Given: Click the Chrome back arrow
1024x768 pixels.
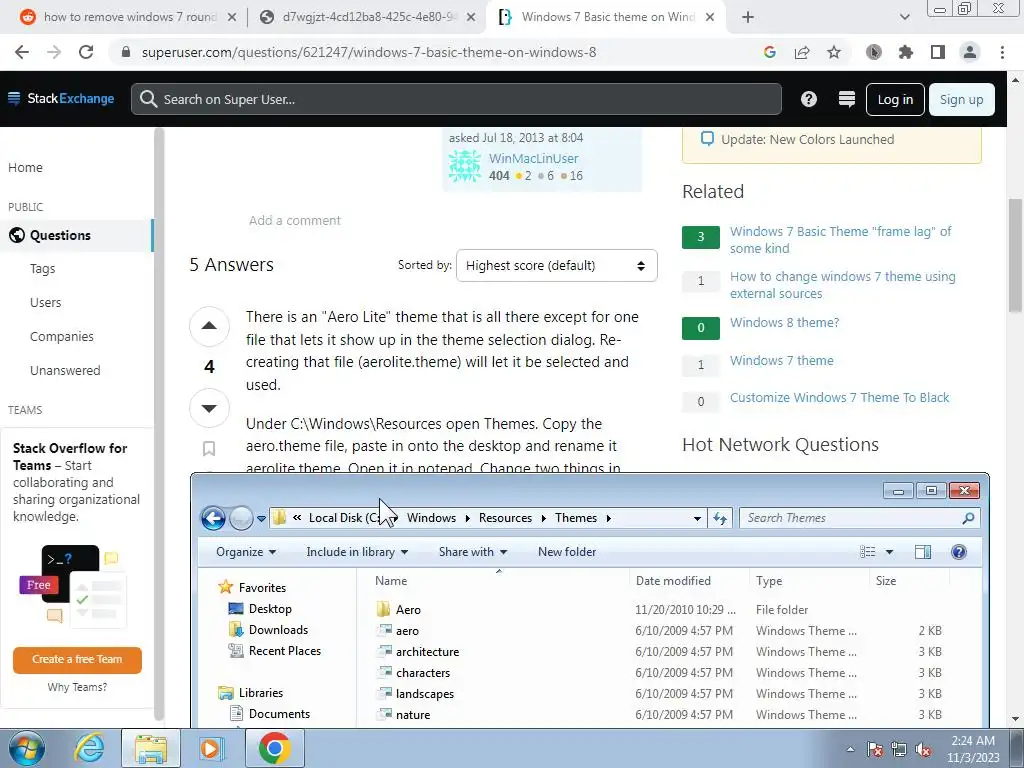Looking at the screenshot, I should (x=22, y=52).
